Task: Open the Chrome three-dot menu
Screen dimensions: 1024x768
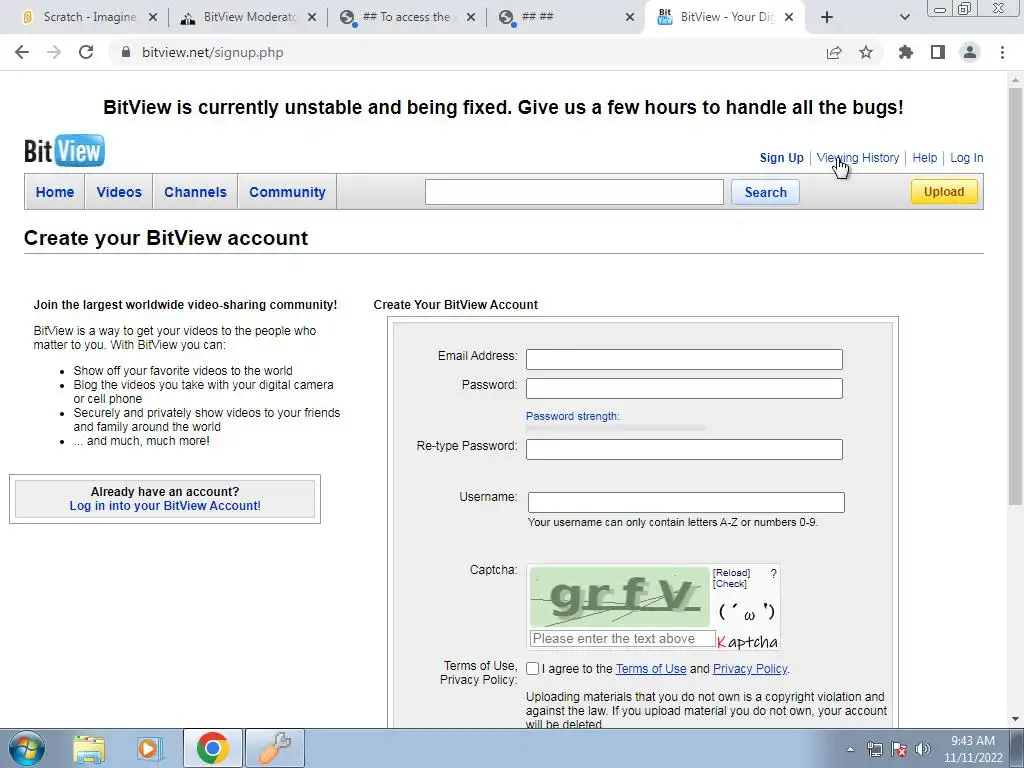Action: (x=1002, y=52)
